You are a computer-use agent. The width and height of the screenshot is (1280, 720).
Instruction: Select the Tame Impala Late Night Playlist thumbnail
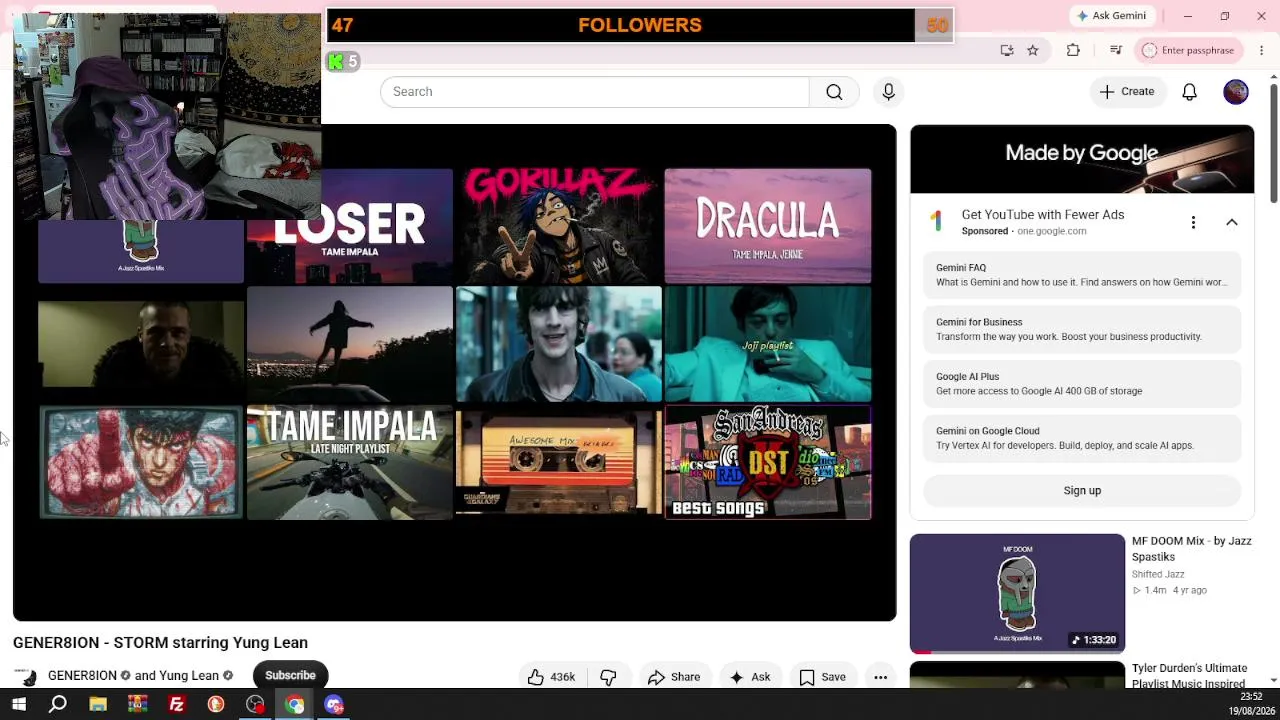(x=350, y=462)
